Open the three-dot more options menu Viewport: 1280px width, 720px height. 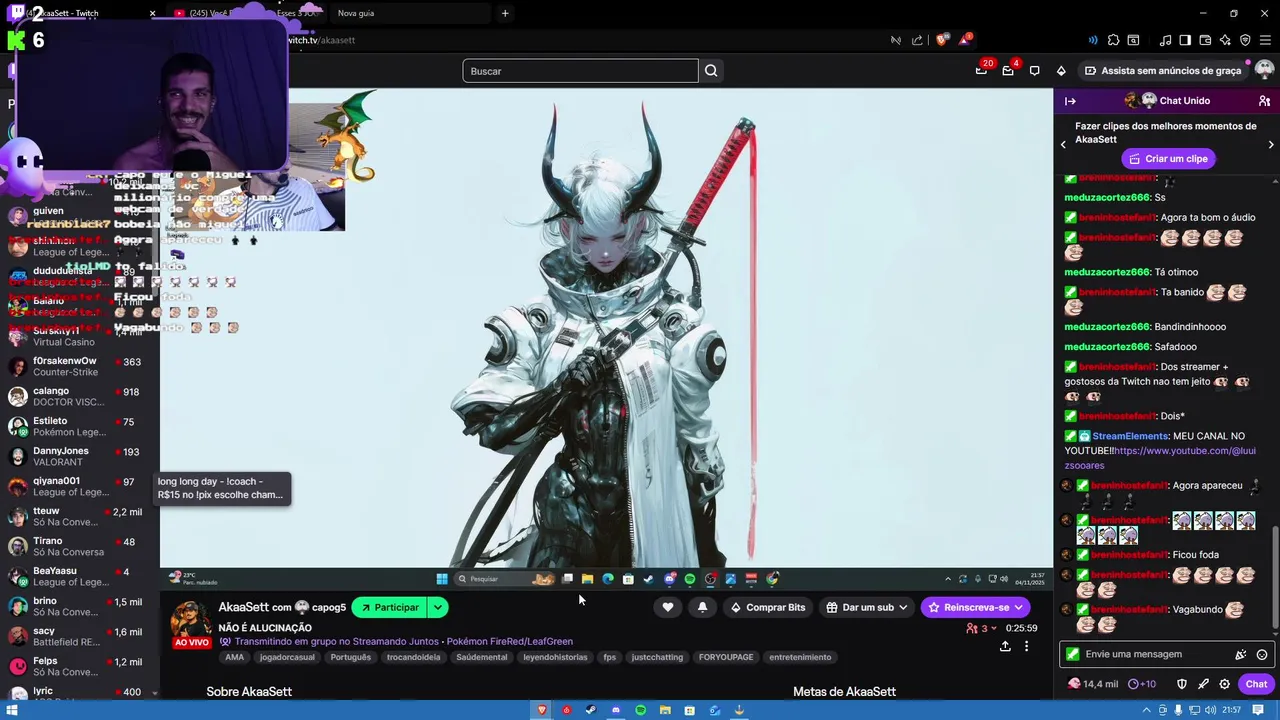click(x=1026, y=646)
